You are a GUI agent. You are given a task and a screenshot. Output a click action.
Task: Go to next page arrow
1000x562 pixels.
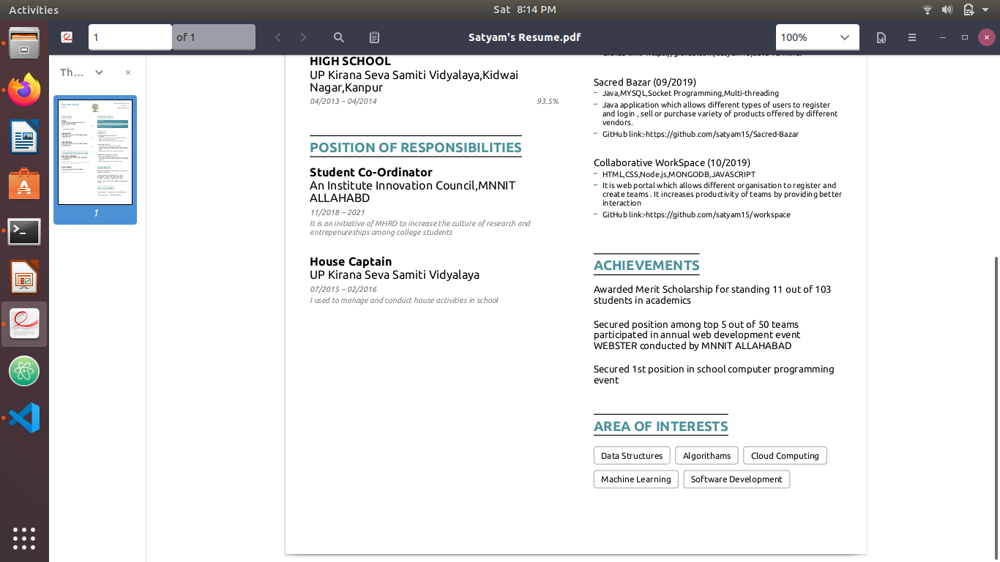click(304, 38)
